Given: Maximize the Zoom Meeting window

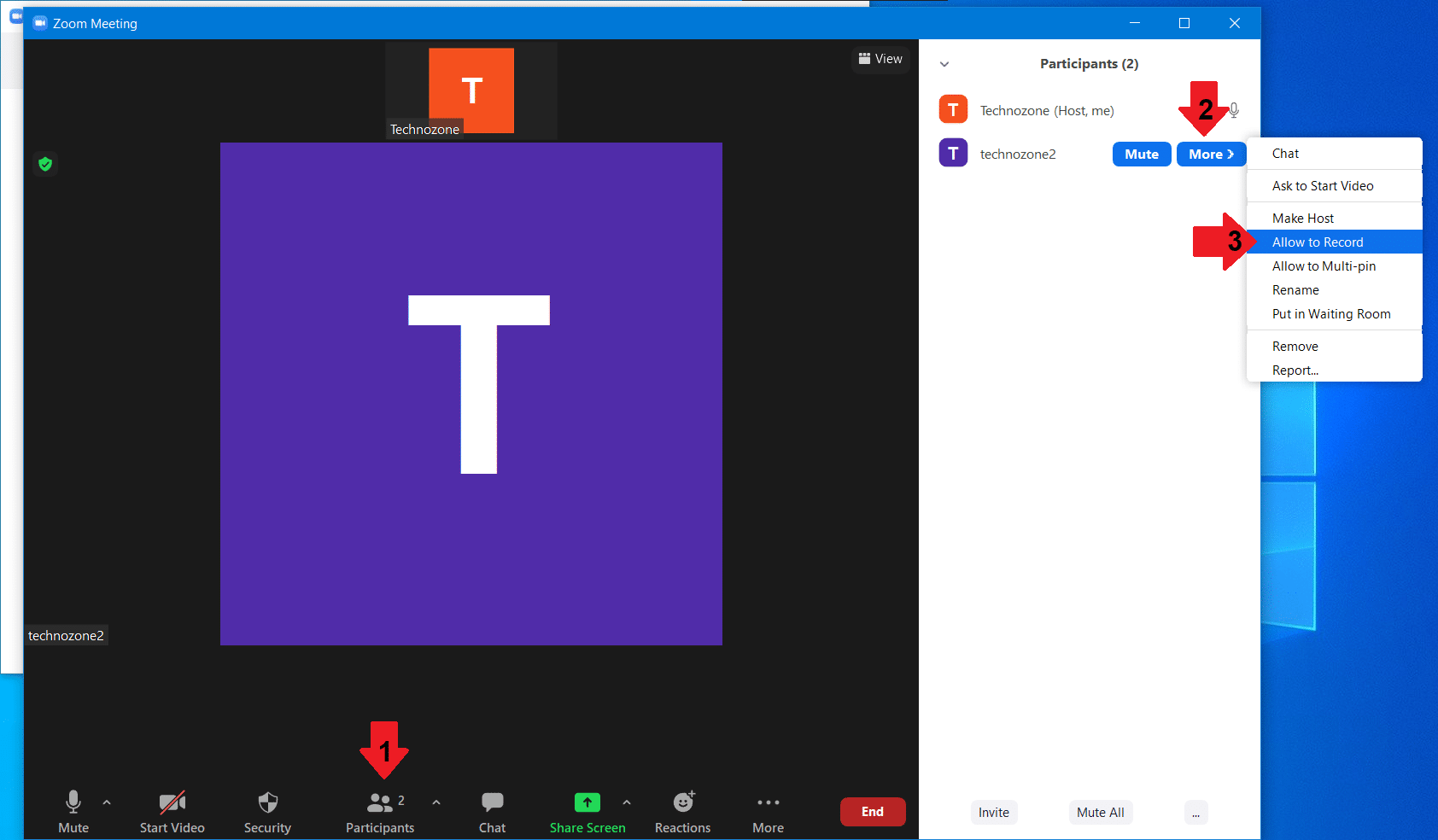Looking at the screenshot, I should [1184, 23].
